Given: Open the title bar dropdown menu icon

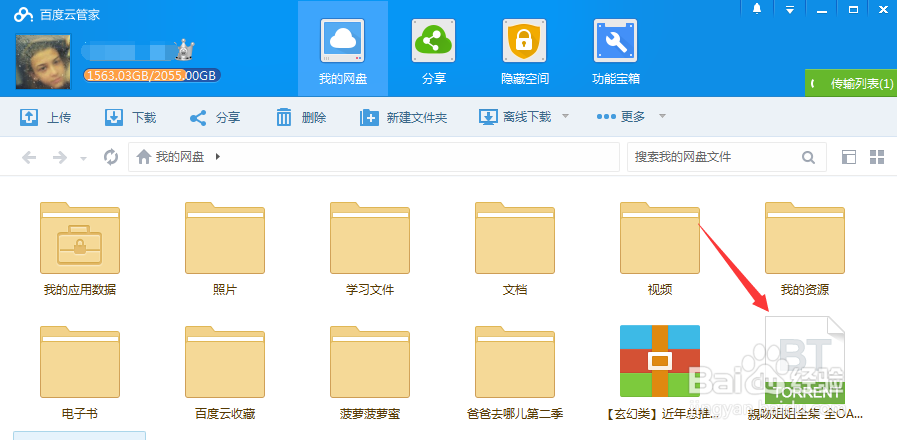Looking at the screenshot, I should tap(790, 9).
